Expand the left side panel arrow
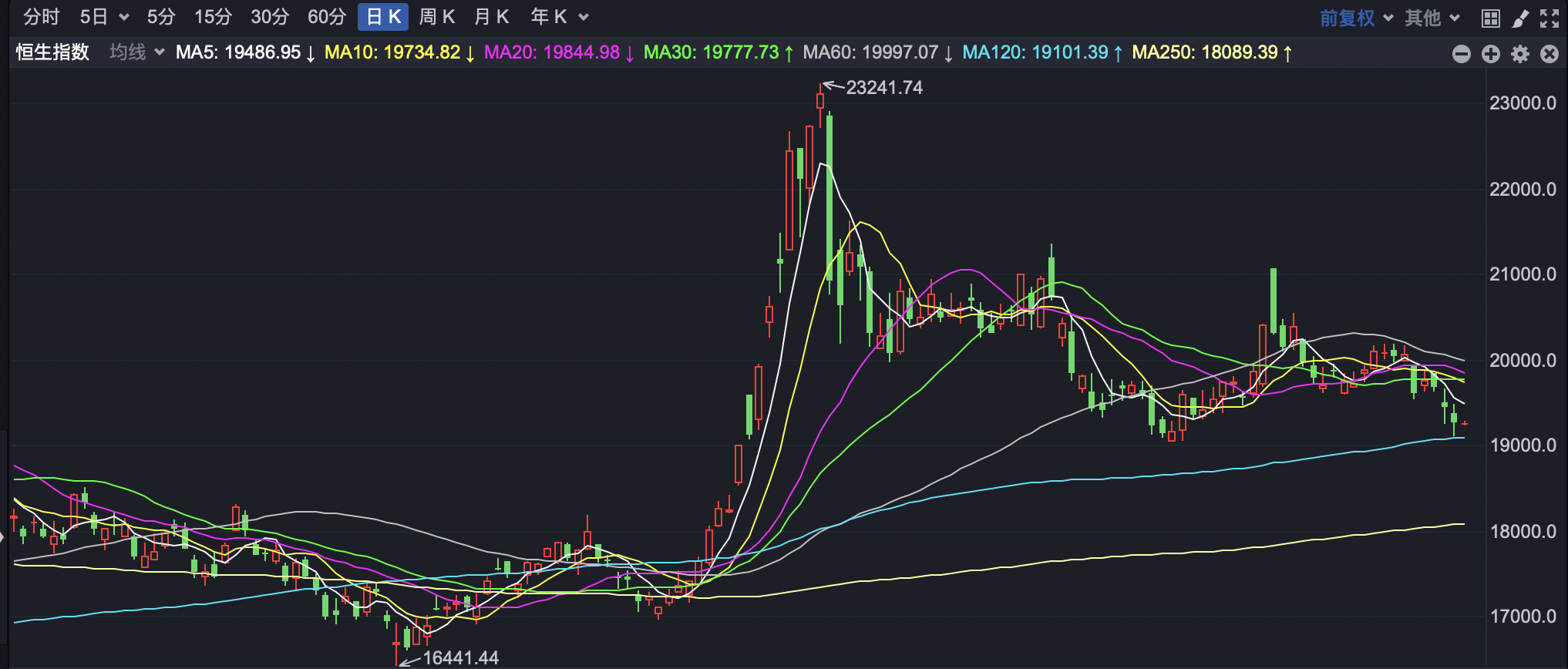The image size is (1568, 669). (3, 536)
